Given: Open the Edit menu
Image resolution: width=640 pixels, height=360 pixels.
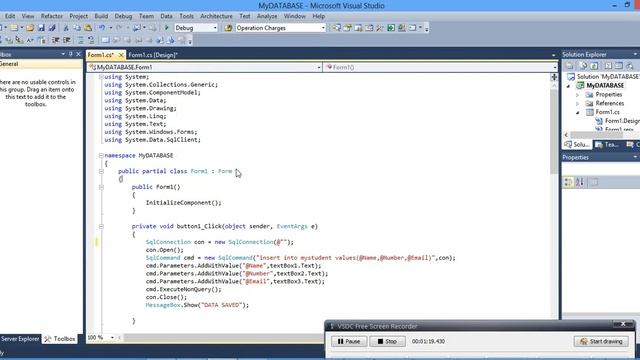Looking at the screenshot, I should [10, 16].
